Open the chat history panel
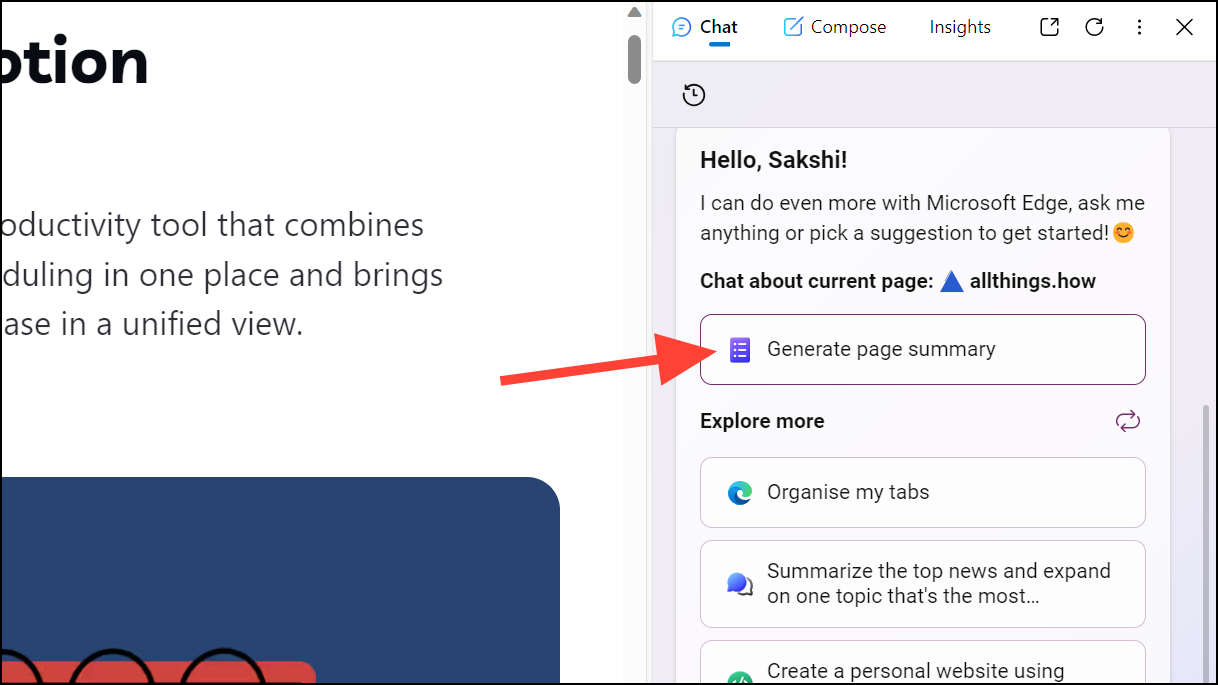The height and width of the screenshot is (685, 1218). [x=694, y=95]
